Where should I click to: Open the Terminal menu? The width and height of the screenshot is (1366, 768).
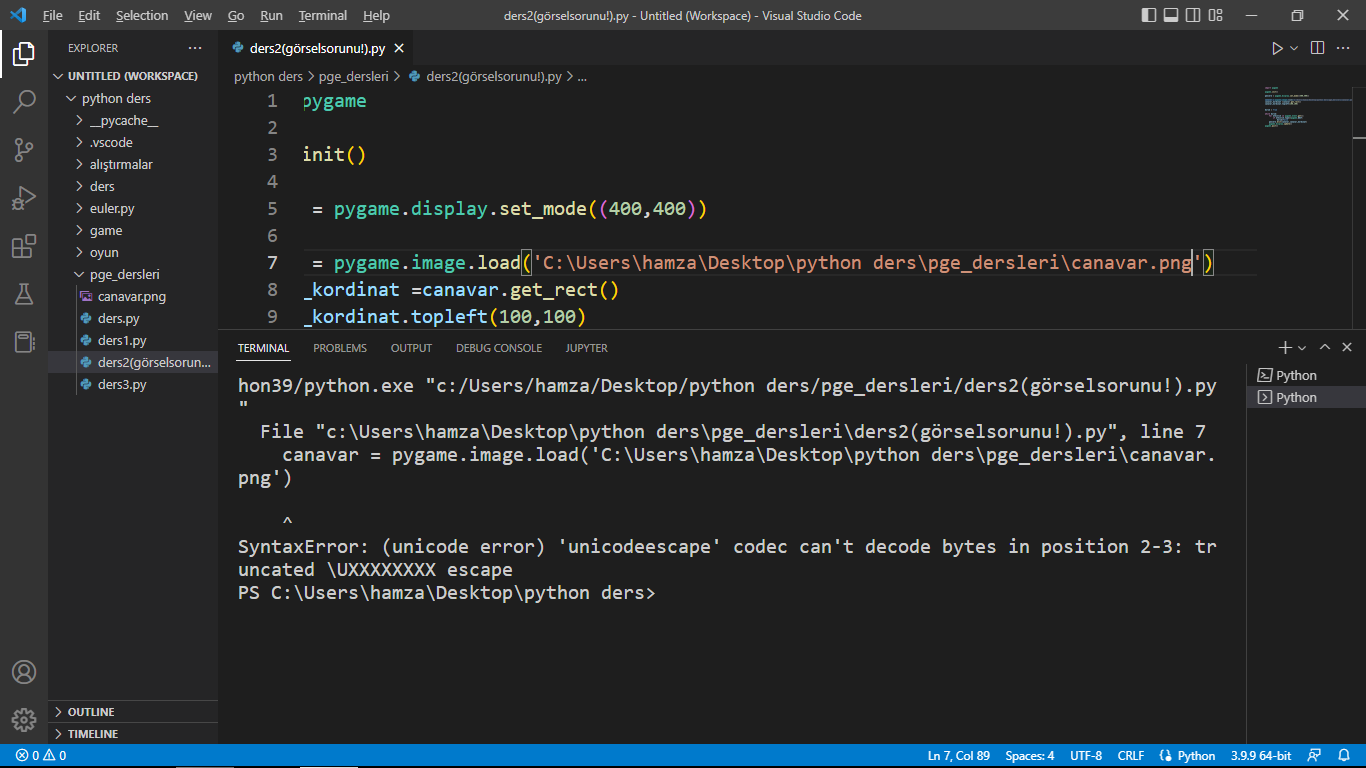pyautogui.click(x=322, y=16)
